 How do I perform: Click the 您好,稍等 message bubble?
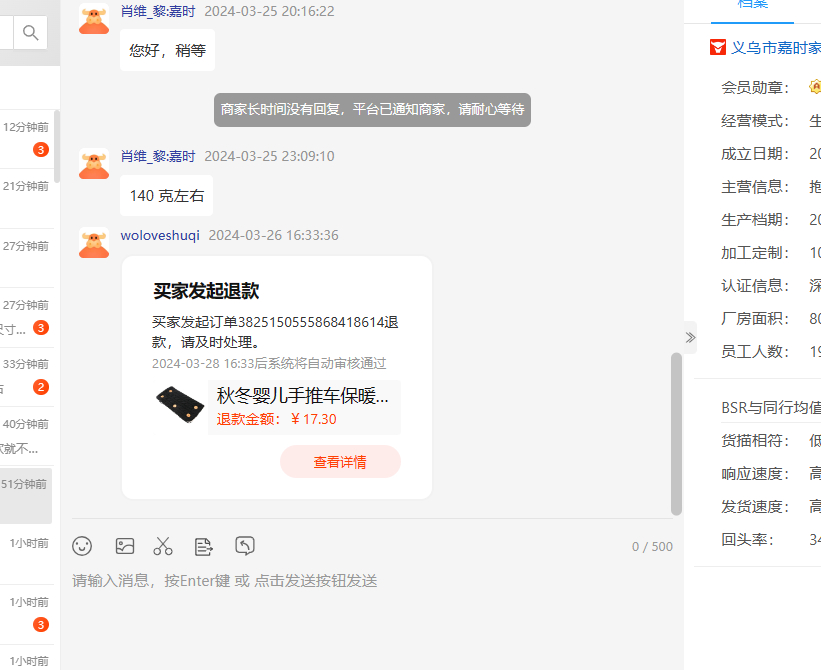pos(168,50)
